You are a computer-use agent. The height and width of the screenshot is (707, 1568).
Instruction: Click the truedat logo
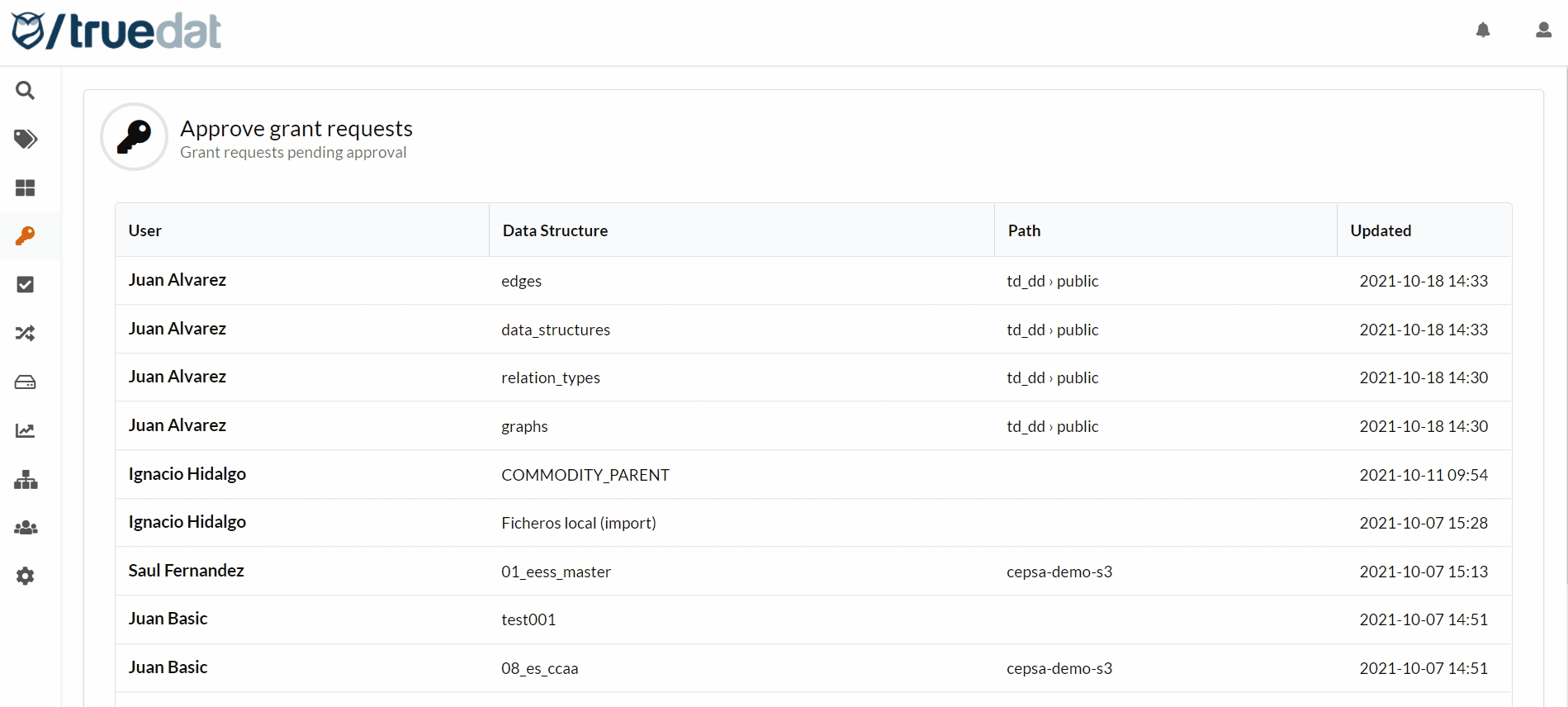pos(116,31)
